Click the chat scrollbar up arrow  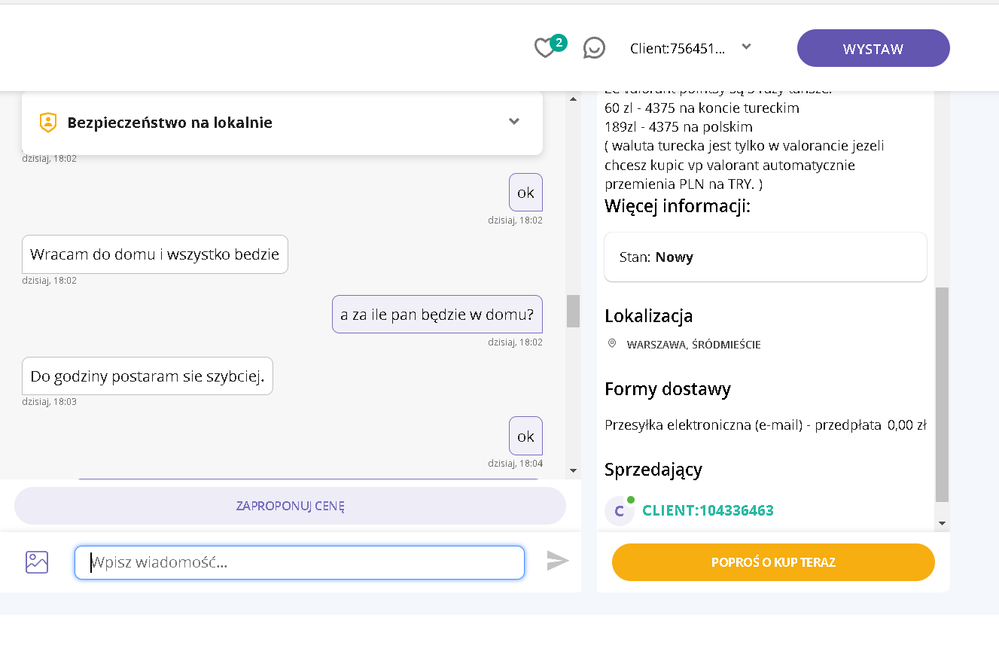click(x=573, y=100)
